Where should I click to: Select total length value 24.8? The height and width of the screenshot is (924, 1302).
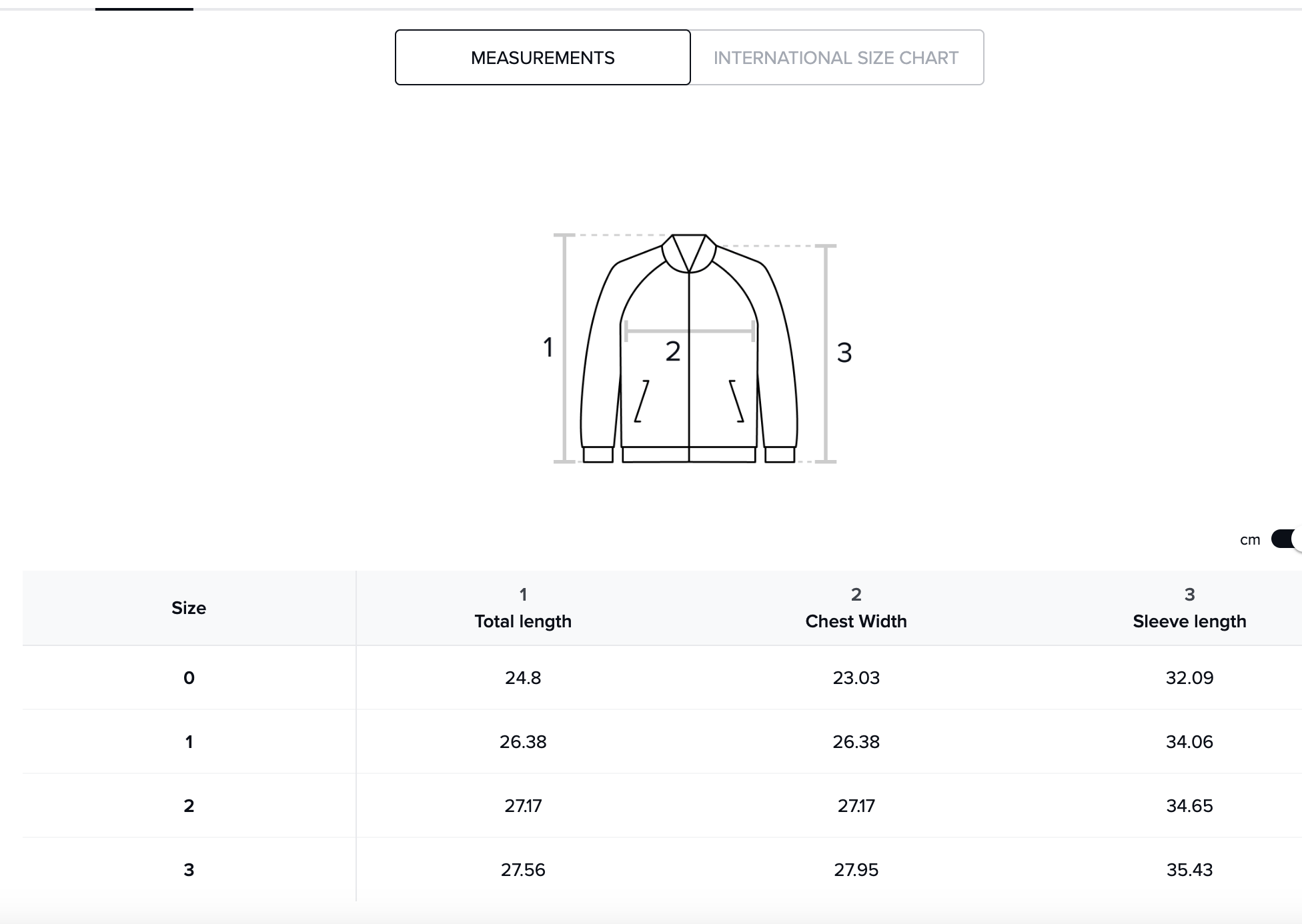click(523, 678)
